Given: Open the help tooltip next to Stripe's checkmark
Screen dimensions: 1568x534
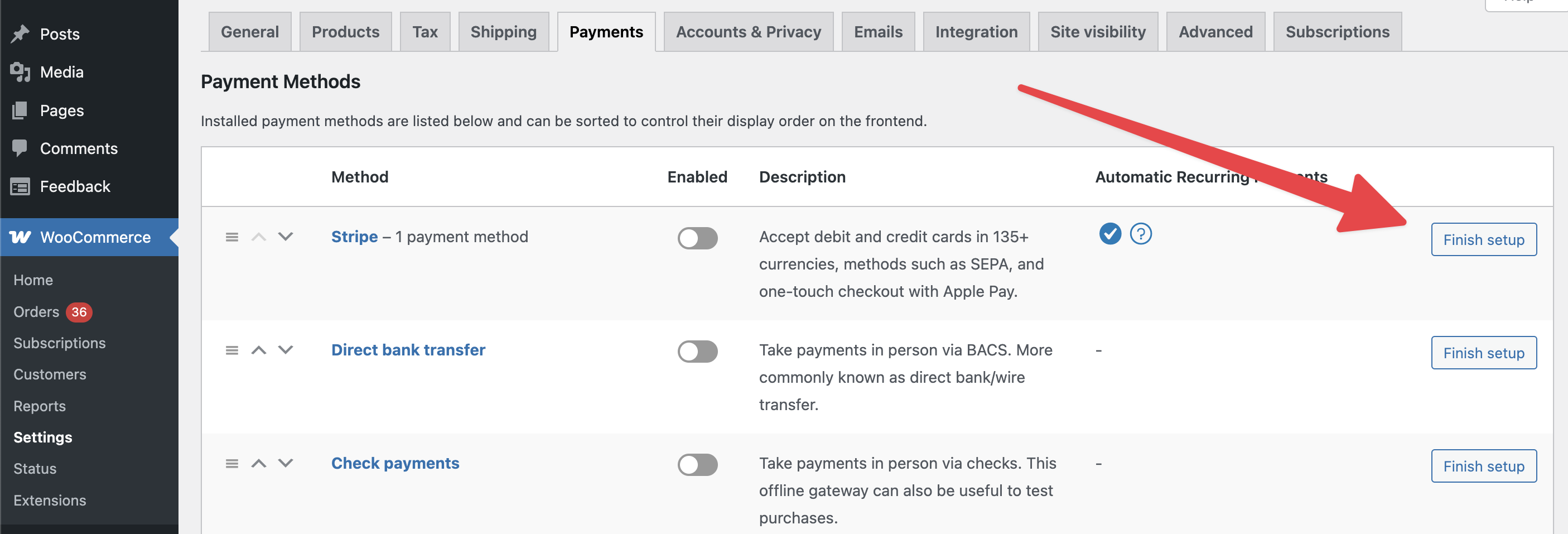Looking at the screenshot, I should (1140, 233).
